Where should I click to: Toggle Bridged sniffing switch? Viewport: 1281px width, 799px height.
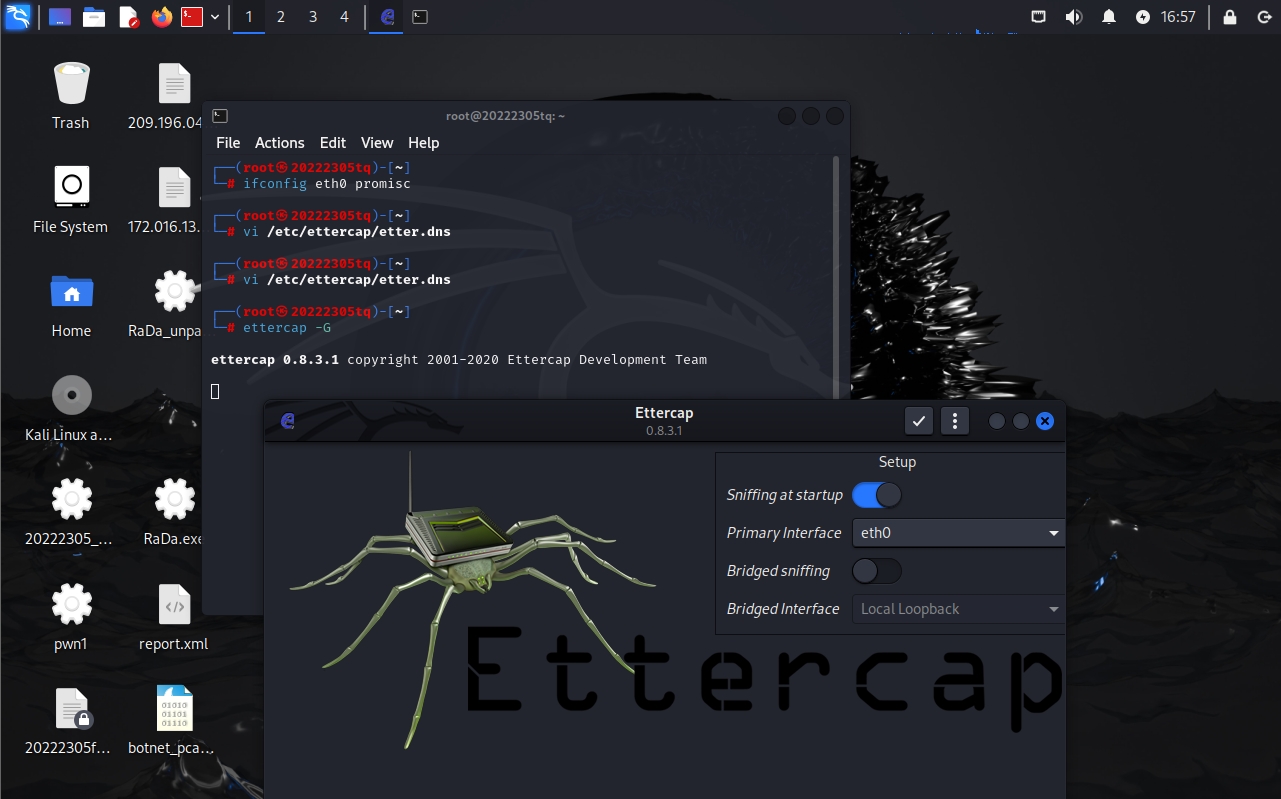pyautogui.click(x=876, y=571)
